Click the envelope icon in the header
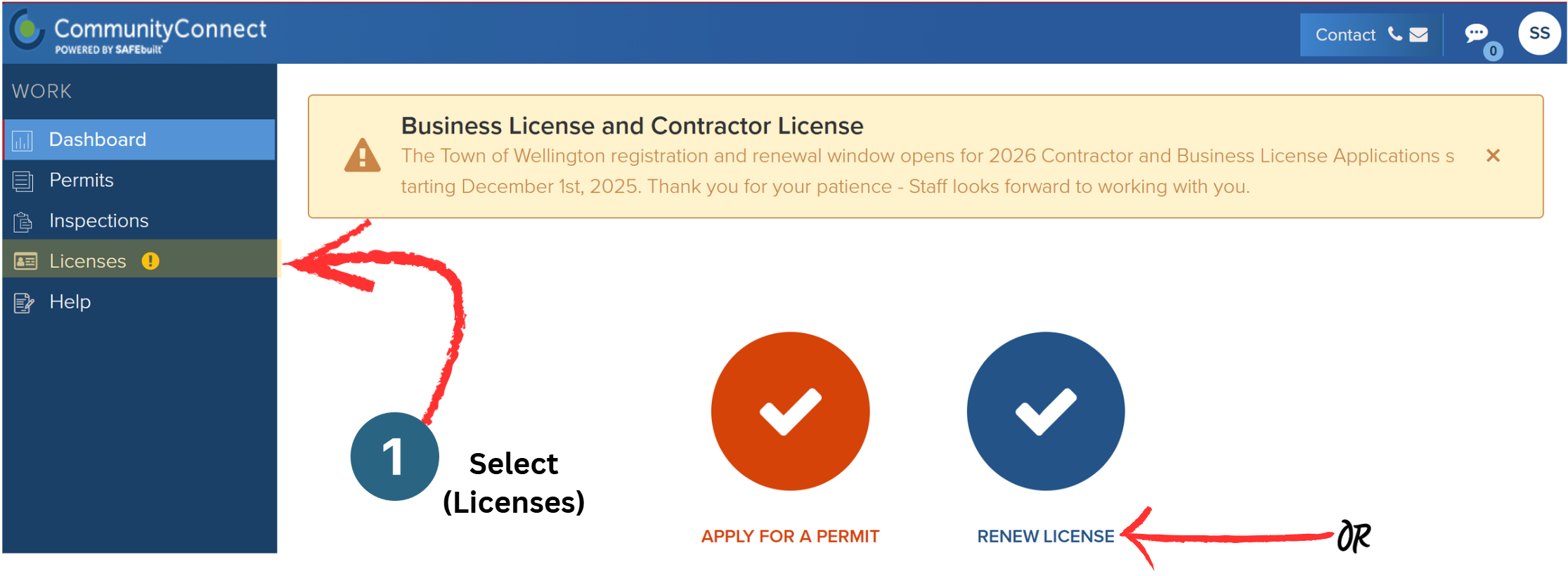1568x576 pixels. click(1418, 34)
